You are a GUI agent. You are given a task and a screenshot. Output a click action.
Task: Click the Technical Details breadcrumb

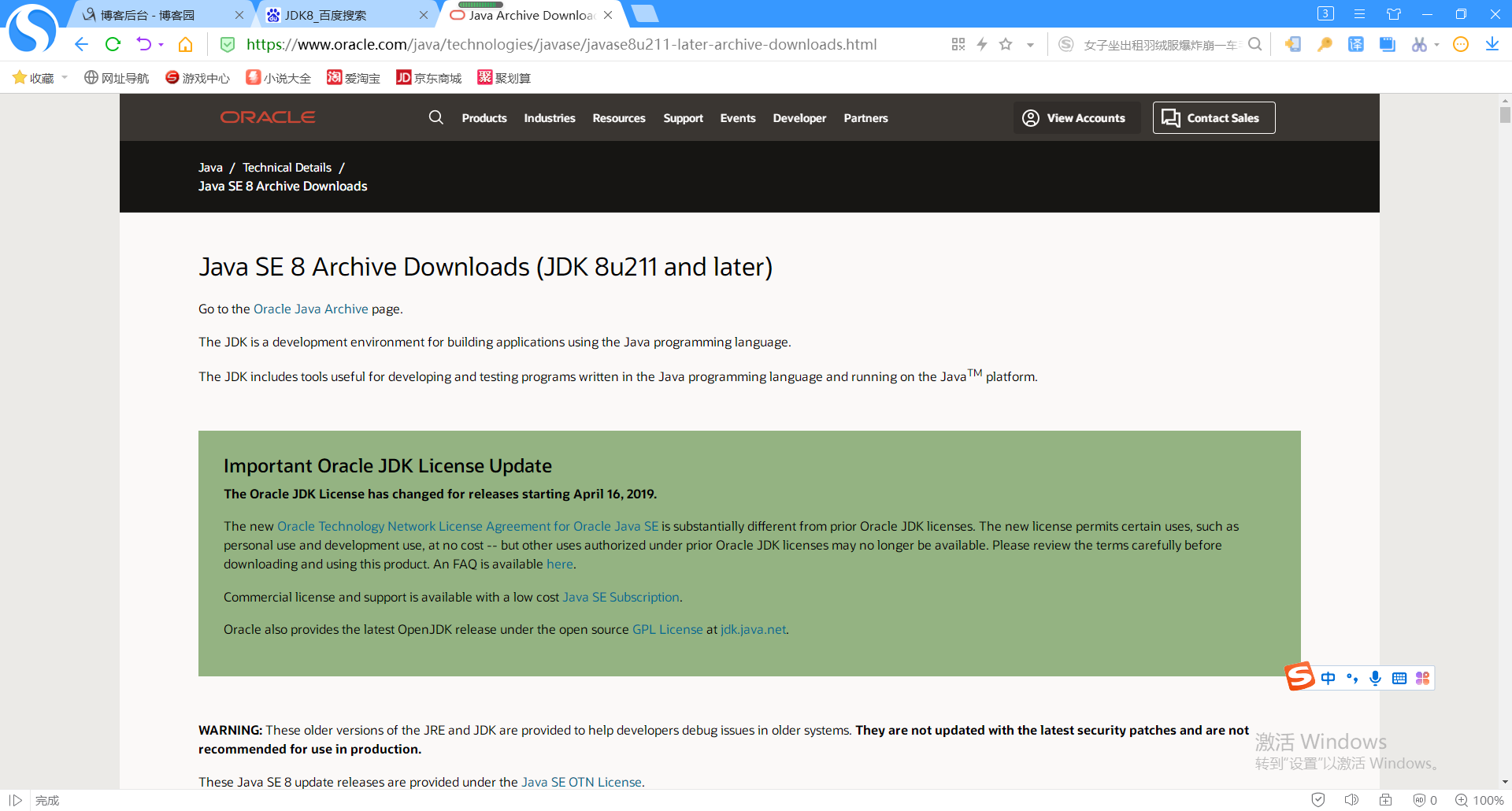point(287,167)
